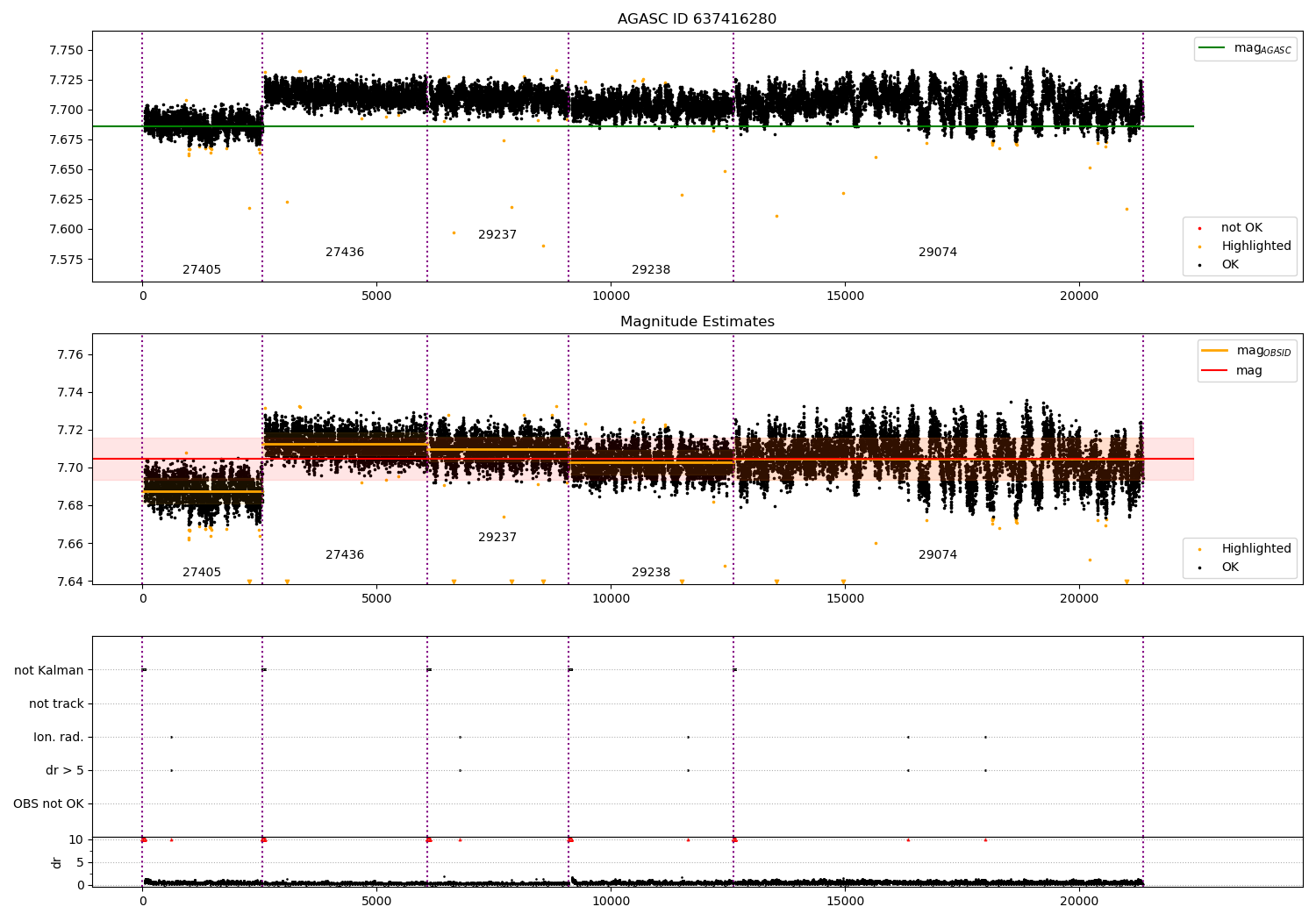The height and width of the screenshot is (921, 1316).
Task: Click the "dr > 5" axis label
Action: point(65,771)
